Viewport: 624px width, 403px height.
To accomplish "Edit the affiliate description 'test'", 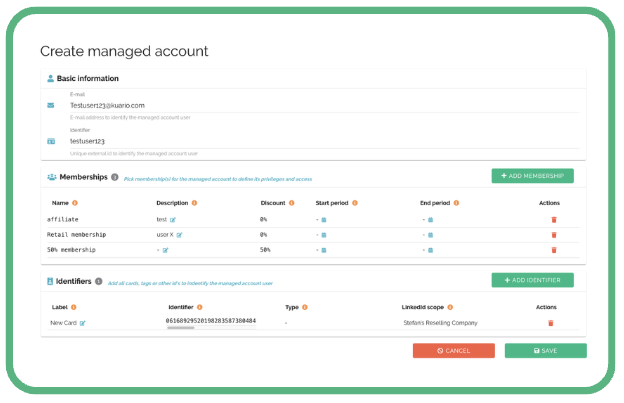I will (x=174, y=219).
